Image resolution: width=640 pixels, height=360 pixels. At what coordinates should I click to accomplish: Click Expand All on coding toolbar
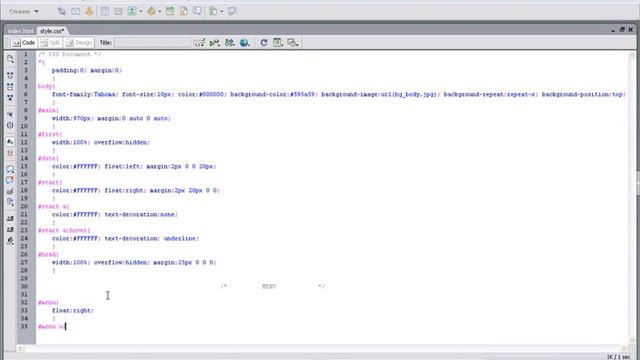point(10,98)
